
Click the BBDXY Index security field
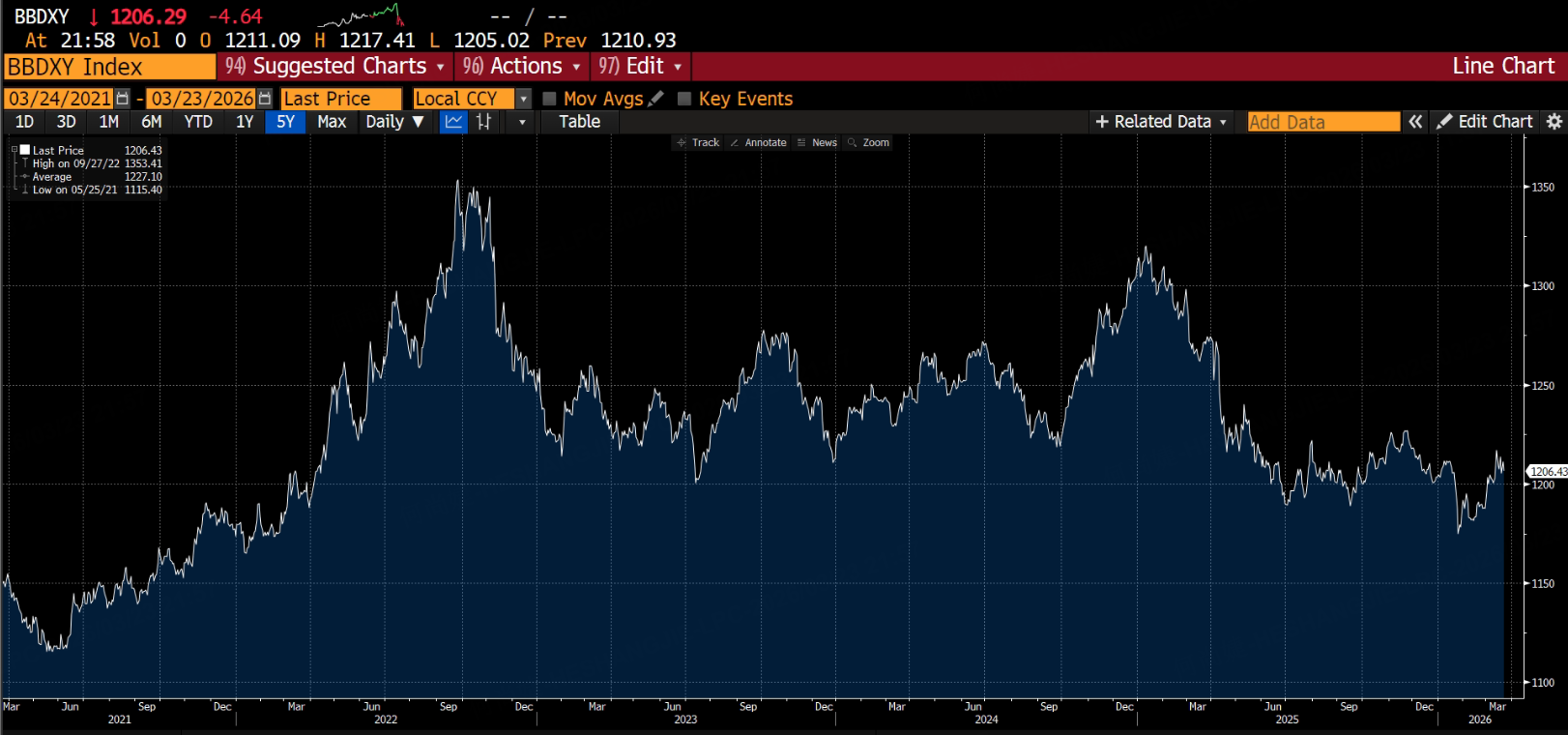(109, 67)
